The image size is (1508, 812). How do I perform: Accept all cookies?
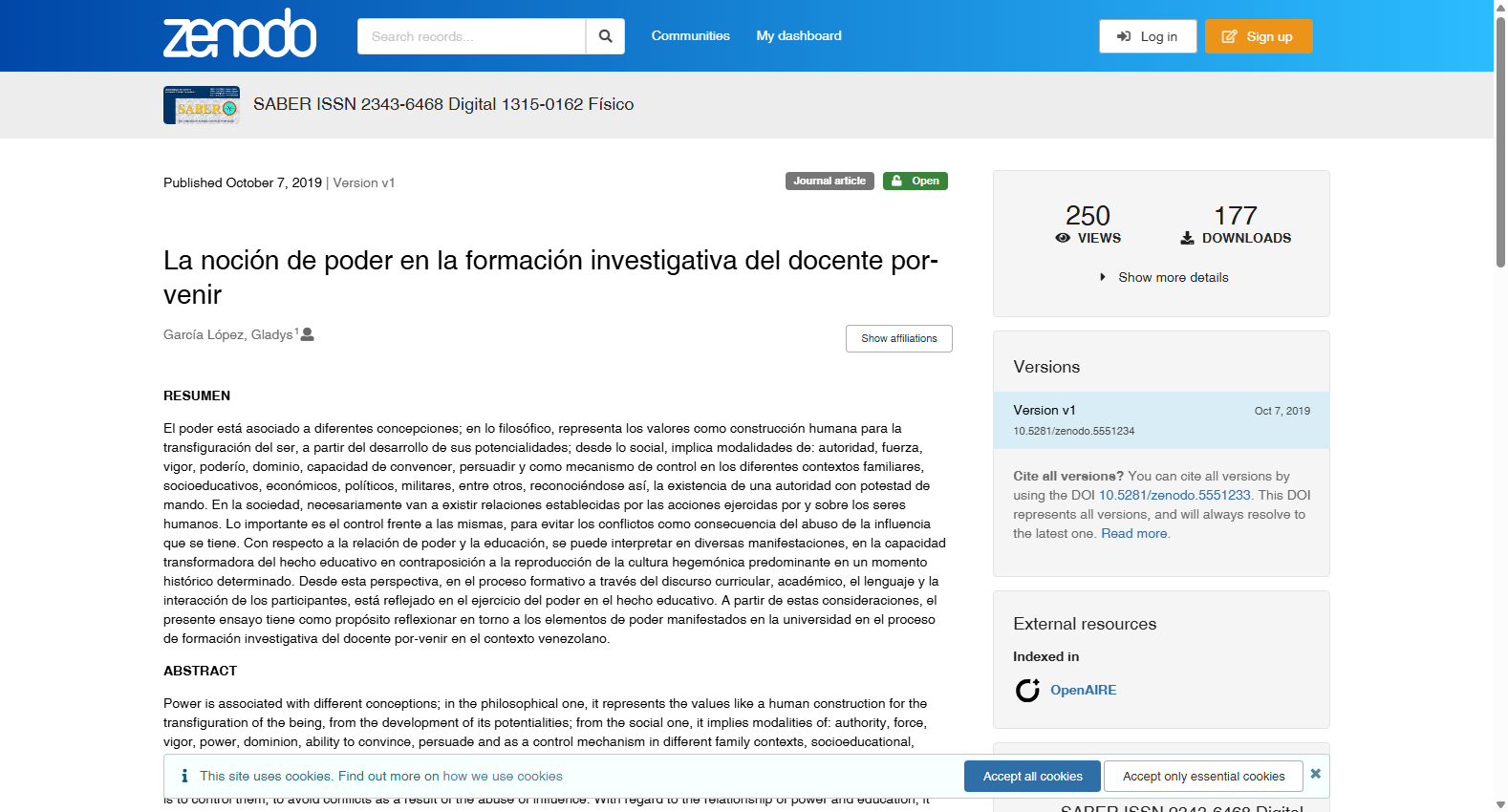coord(1032,776)
